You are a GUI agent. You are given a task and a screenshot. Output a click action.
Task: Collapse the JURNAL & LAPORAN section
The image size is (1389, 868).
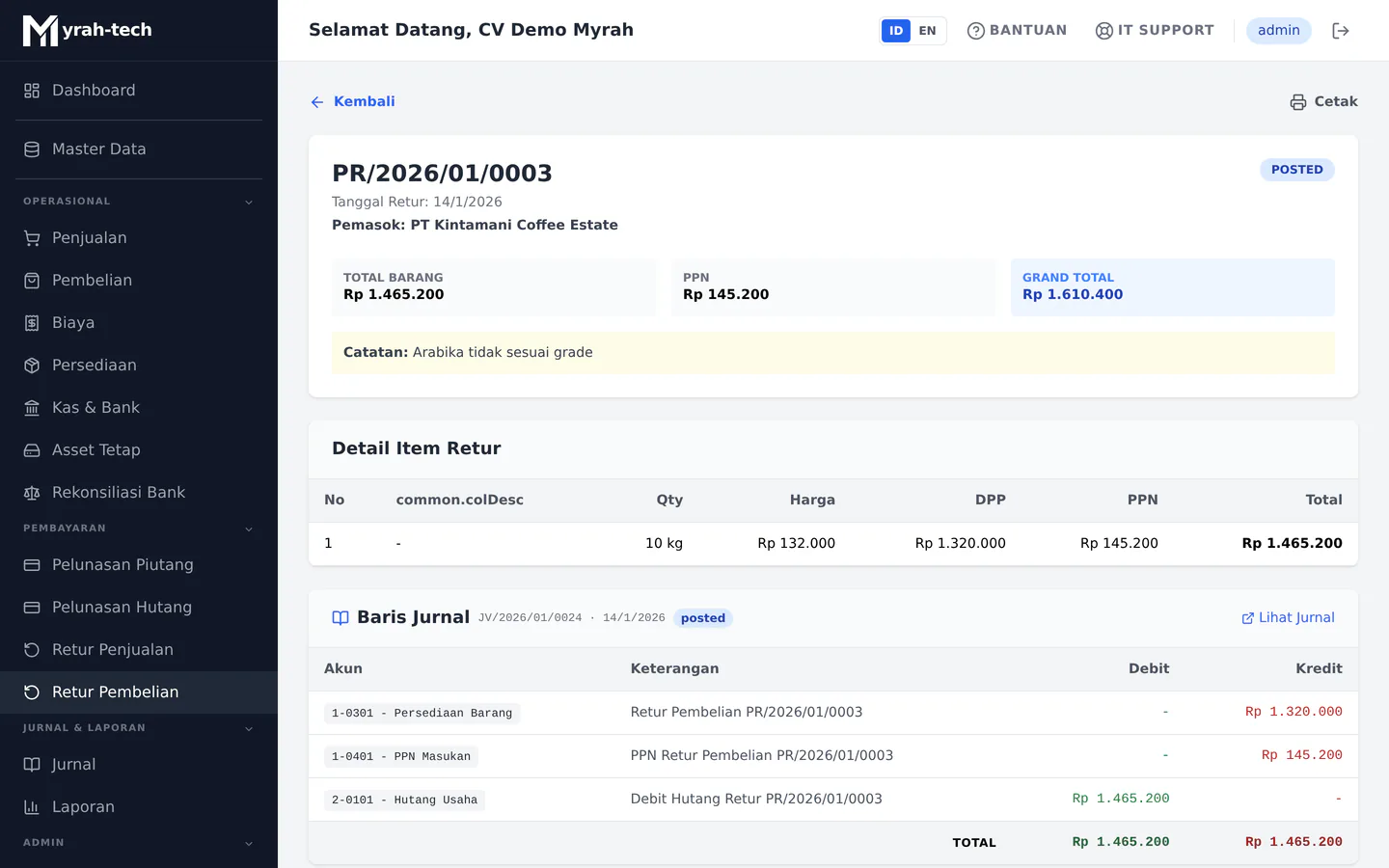click(249, 728)
